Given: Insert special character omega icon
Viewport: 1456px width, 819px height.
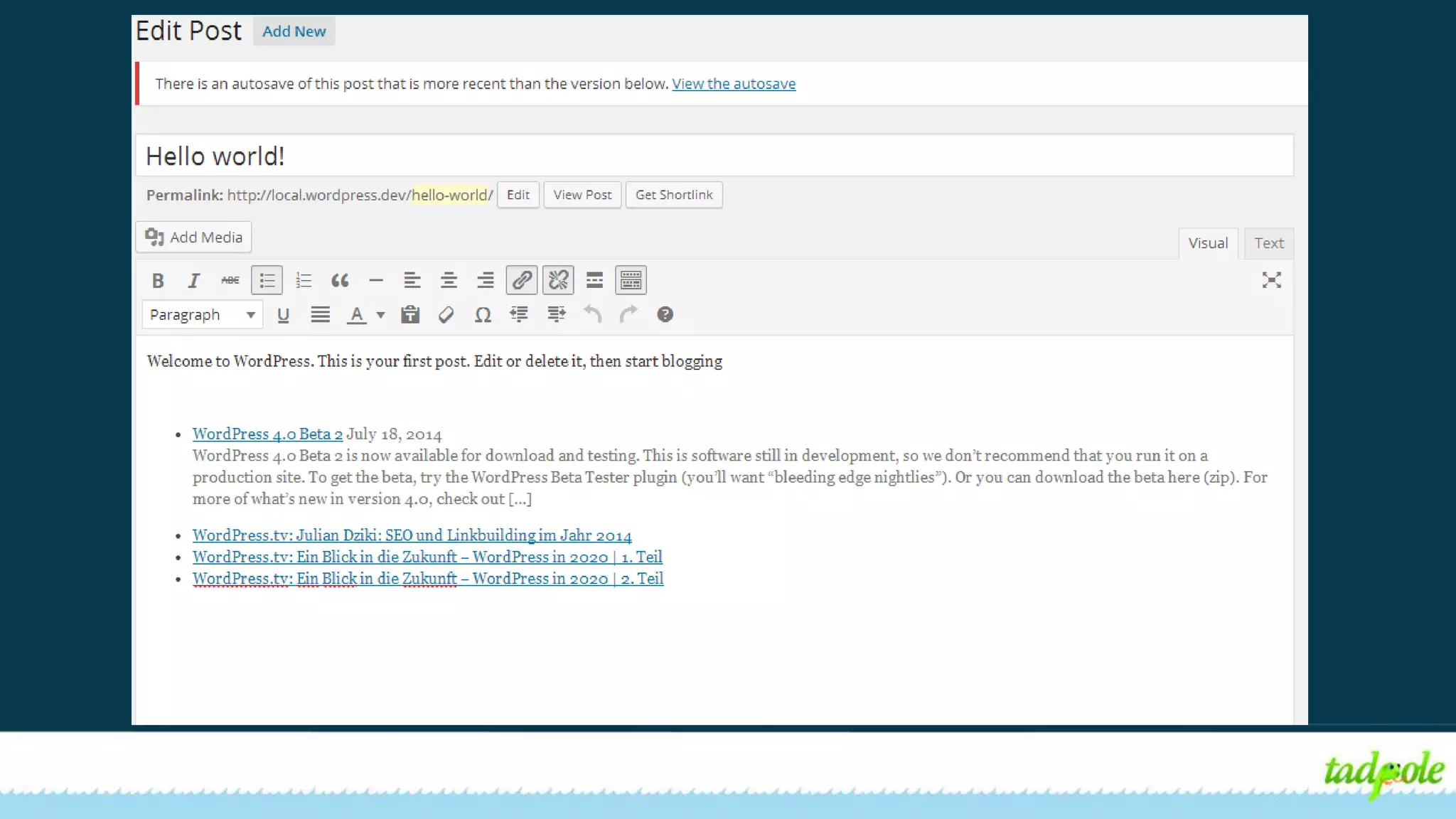Looking at the screenshot, I should tap(483, 315).
